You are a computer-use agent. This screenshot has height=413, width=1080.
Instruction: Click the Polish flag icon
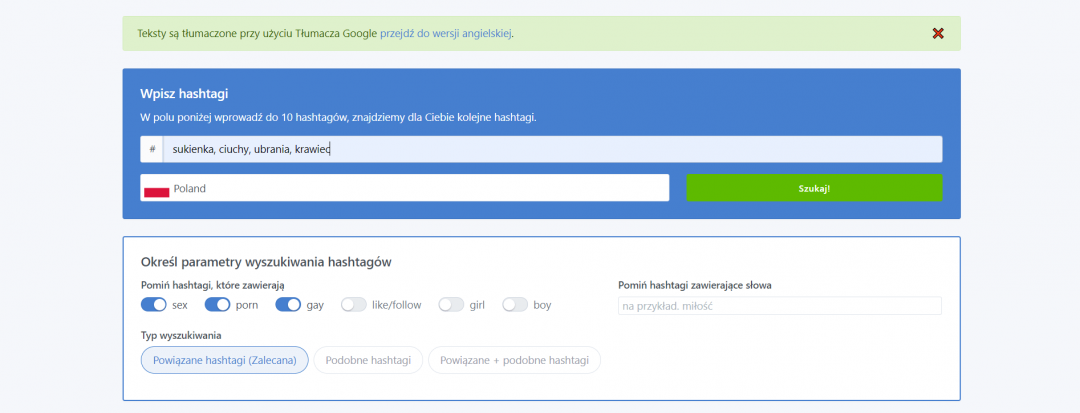pyautogui.click(x=156, y=189)
